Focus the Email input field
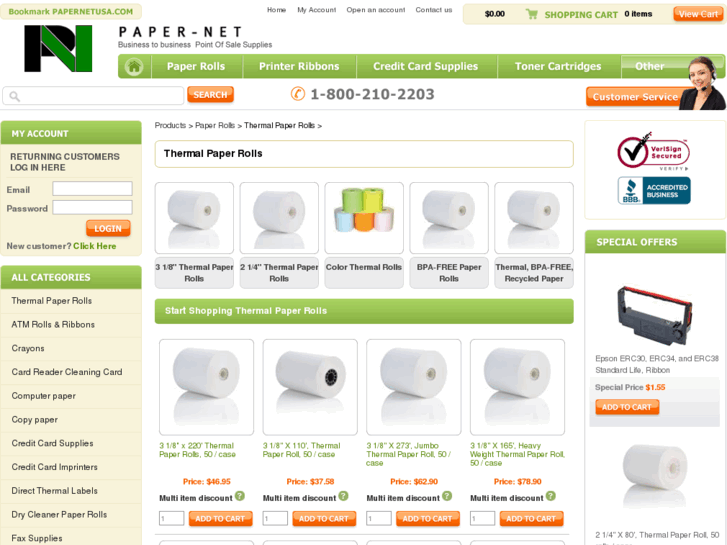This screenshot has height=545, width=727. pyautogui.click(x=92, y=189)
